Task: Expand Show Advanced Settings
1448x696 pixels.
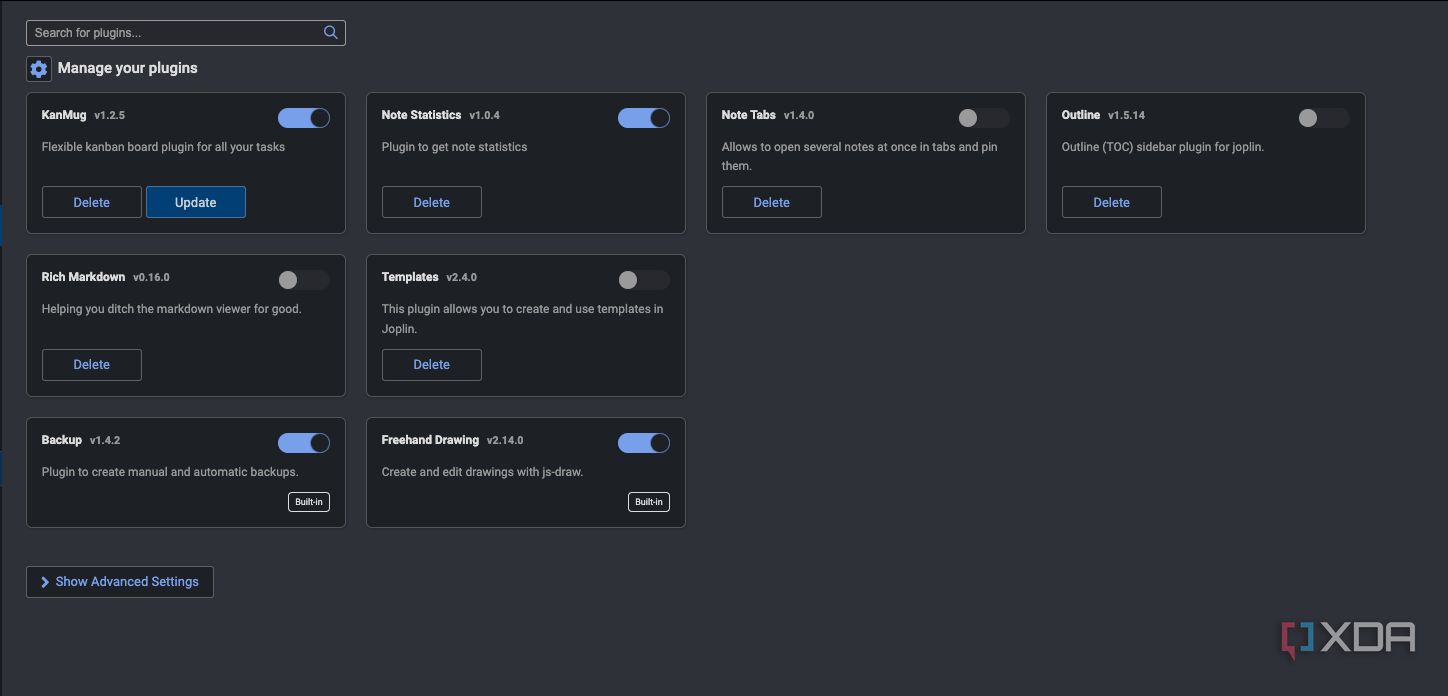Action: tap(119, 581)
